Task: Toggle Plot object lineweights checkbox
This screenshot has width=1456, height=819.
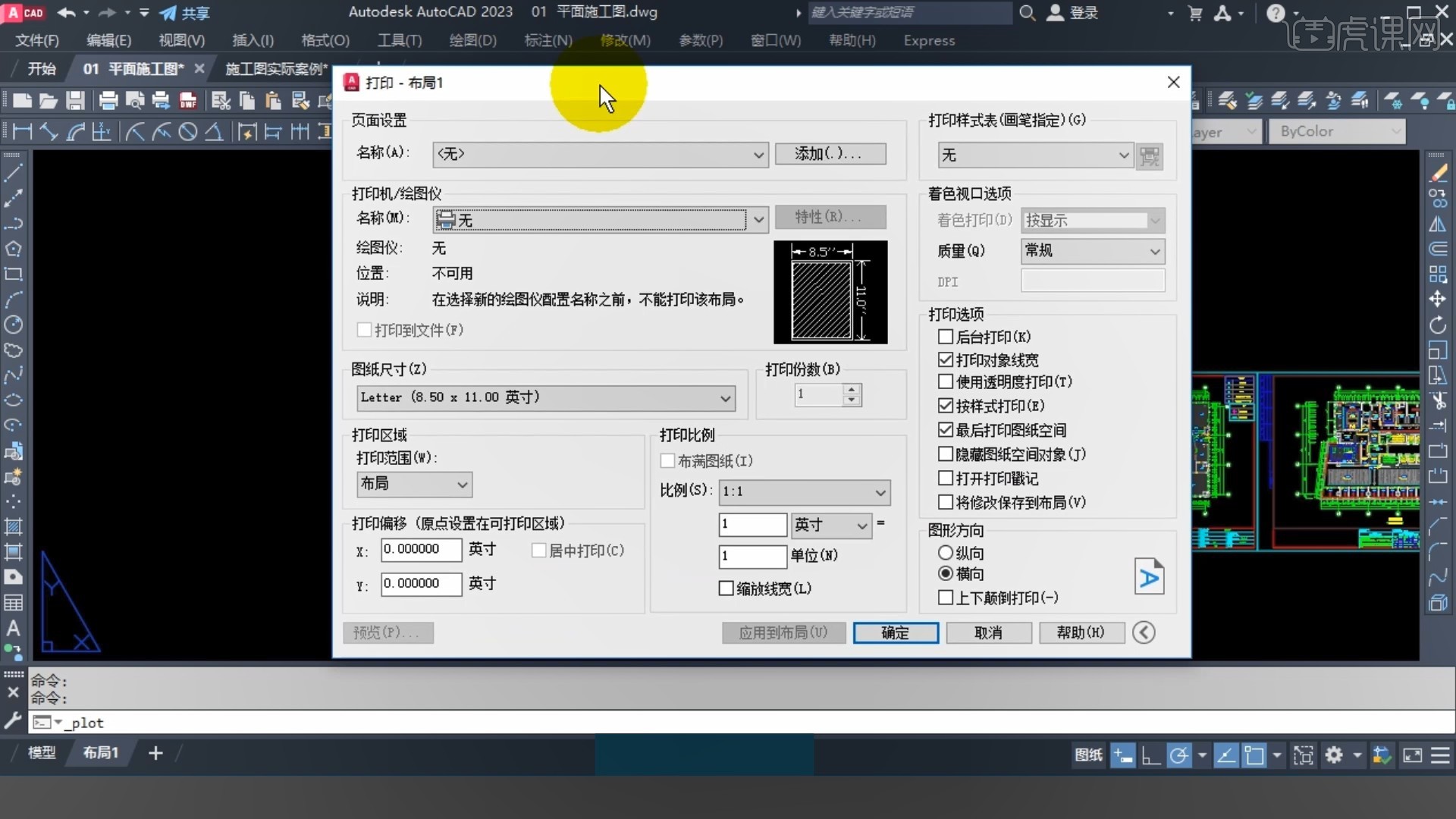Action: click(946, 359)
